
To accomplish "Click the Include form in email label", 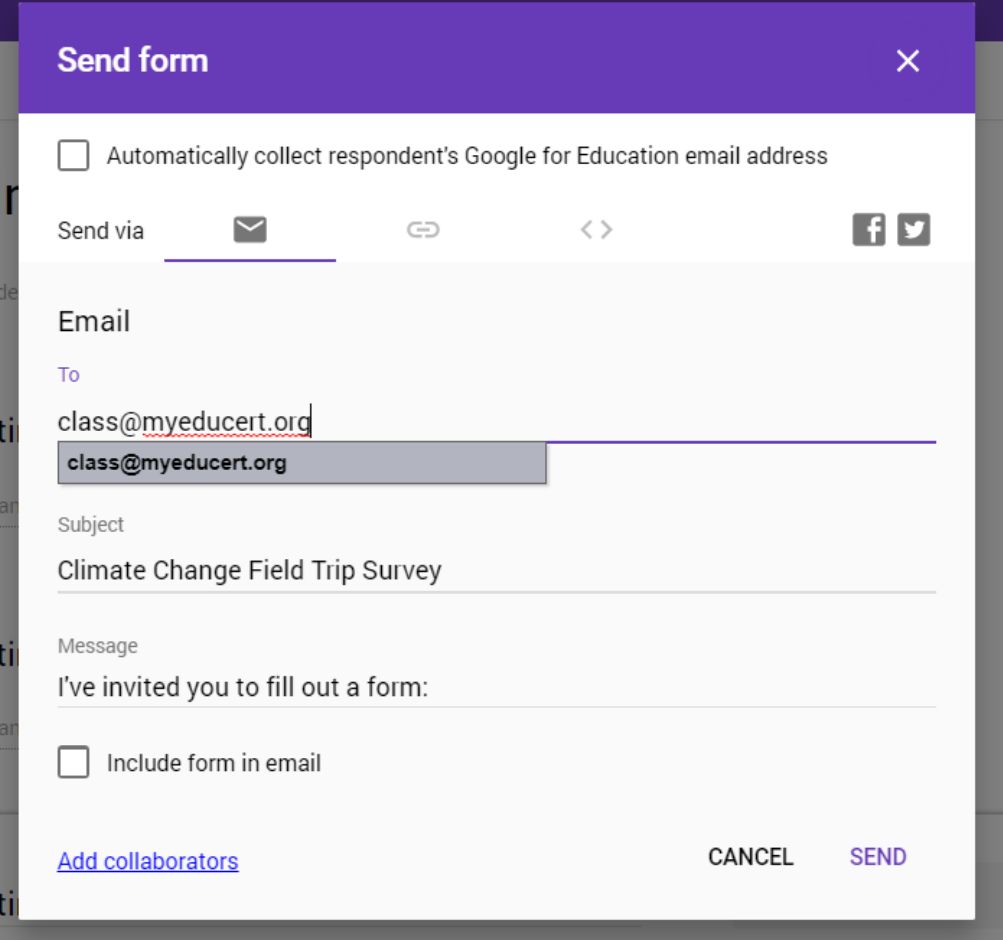I will pos(214,763).
